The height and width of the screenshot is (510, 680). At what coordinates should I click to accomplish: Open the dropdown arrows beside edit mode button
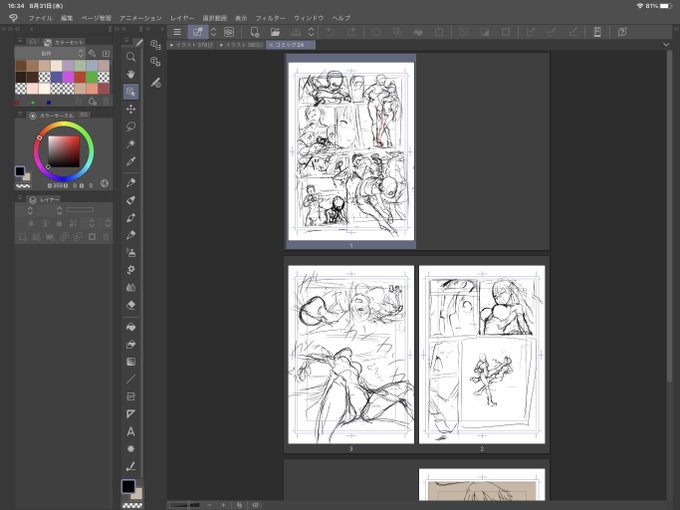213,32
